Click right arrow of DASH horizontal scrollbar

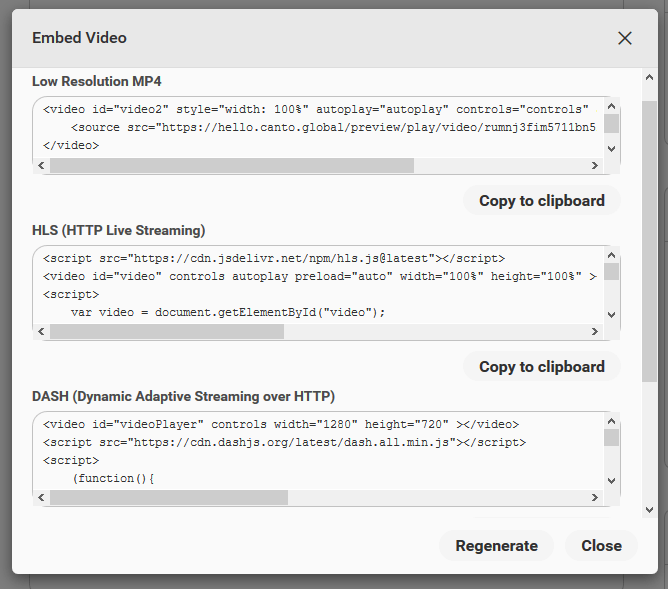[595, 498]
